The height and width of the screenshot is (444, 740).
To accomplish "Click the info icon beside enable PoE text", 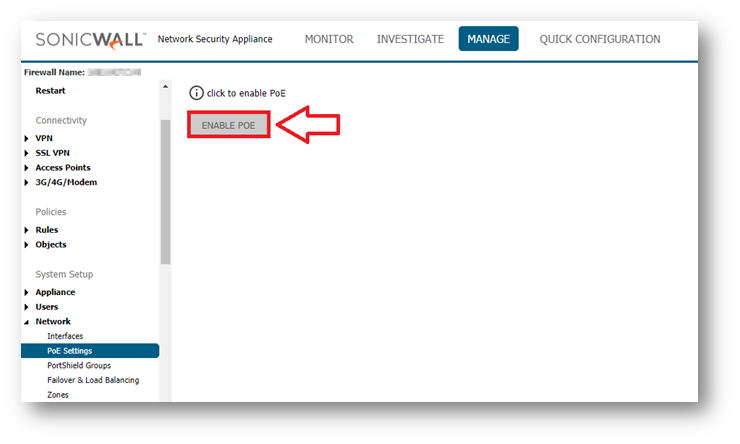I will coord(196,93).
